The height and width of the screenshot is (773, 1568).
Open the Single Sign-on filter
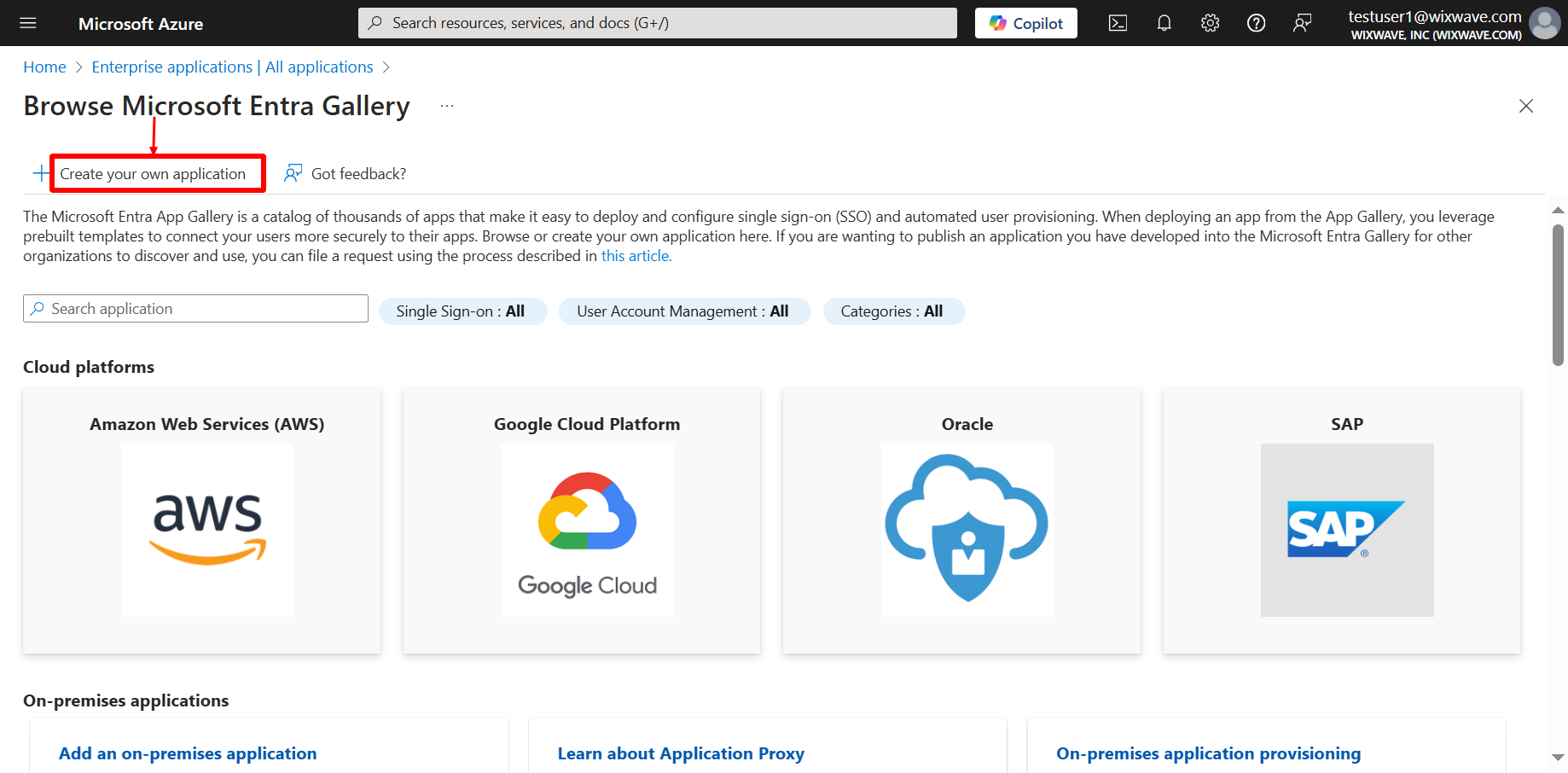(462, 311)
